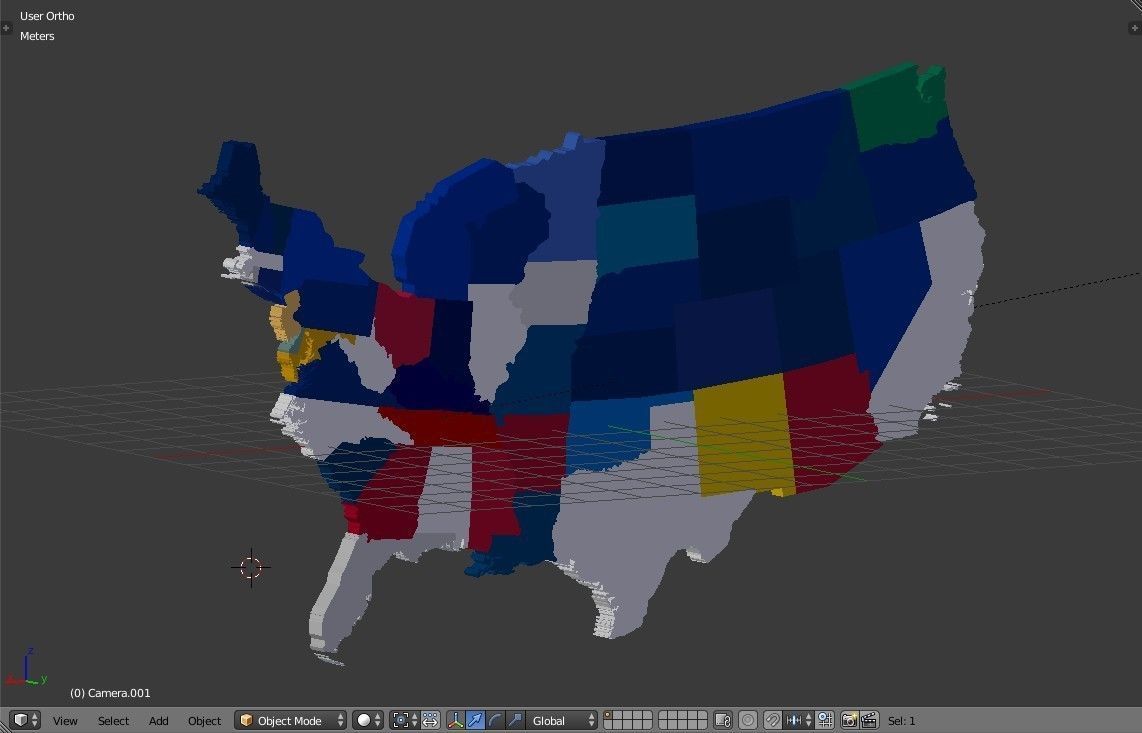
Task: Toggle the 3D manipulator widget
Action: (455, 721)
